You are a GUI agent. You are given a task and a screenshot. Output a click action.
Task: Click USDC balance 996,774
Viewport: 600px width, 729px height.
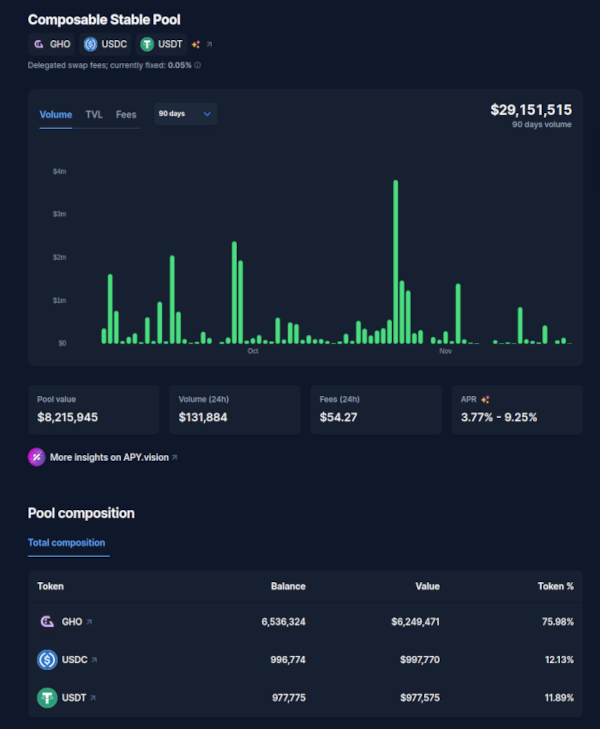[x=288, y=660]
